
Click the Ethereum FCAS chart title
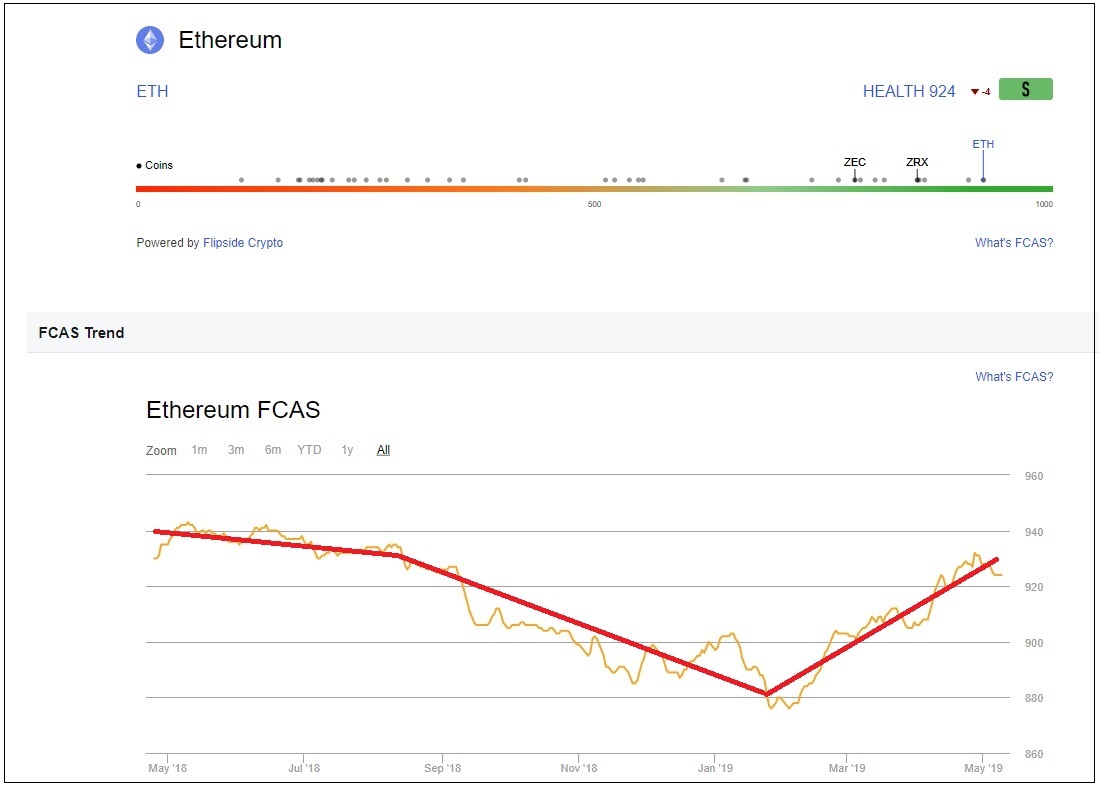coord(233,409)
